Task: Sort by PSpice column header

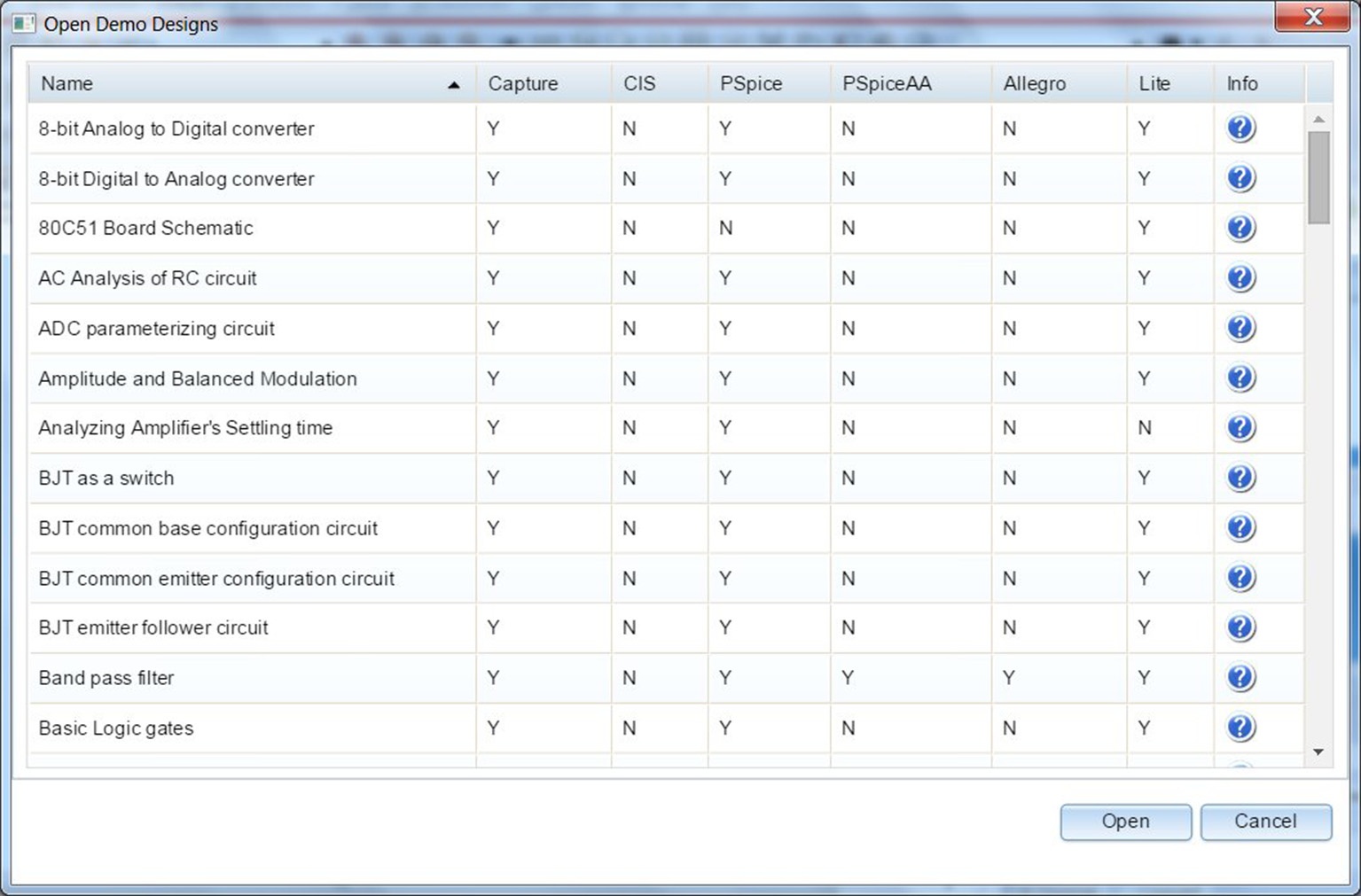Action: coord(769,83)
